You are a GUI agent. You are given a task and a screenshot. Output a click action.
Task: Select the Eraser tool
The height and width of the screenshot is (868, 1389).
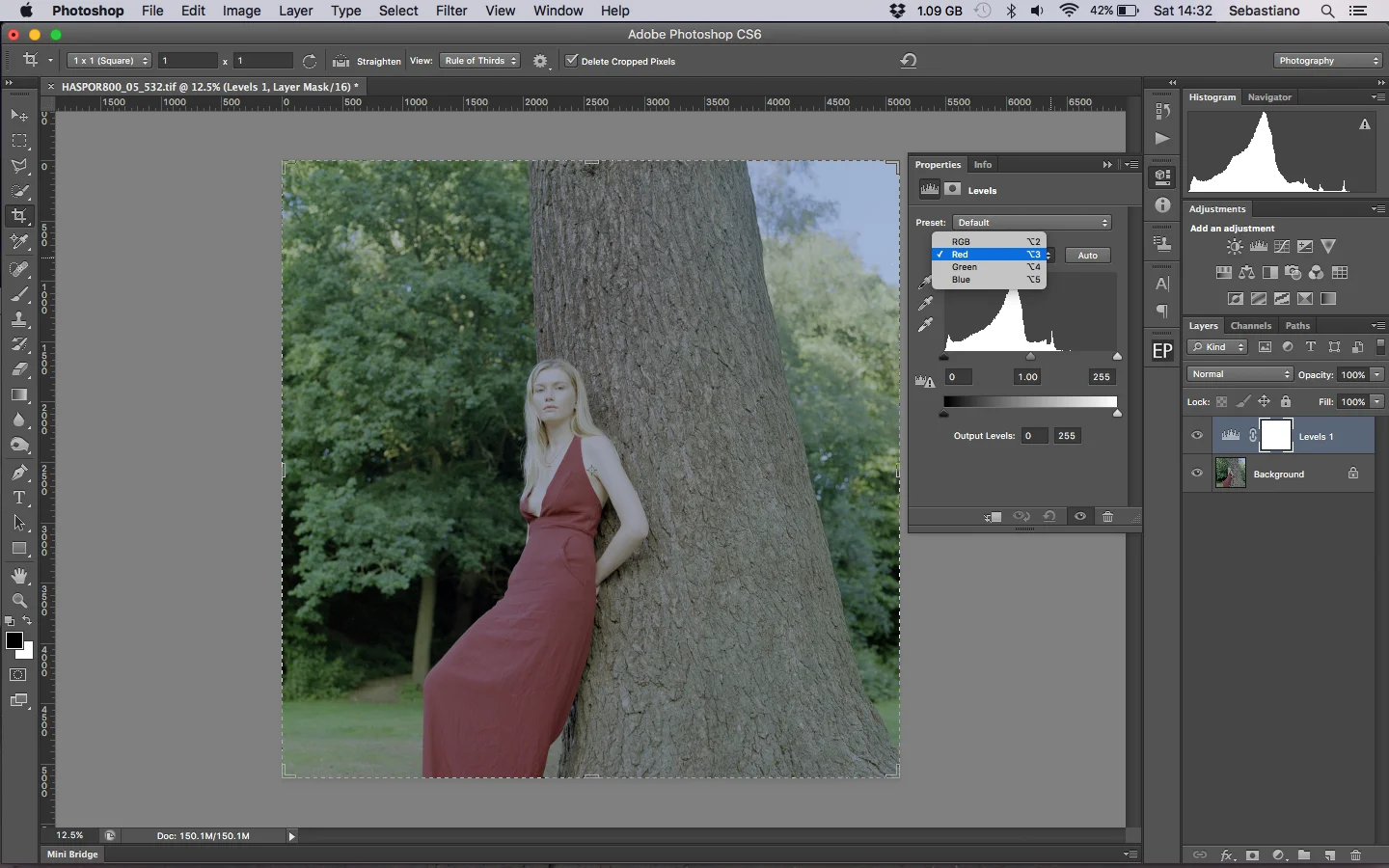coord(19,370)
